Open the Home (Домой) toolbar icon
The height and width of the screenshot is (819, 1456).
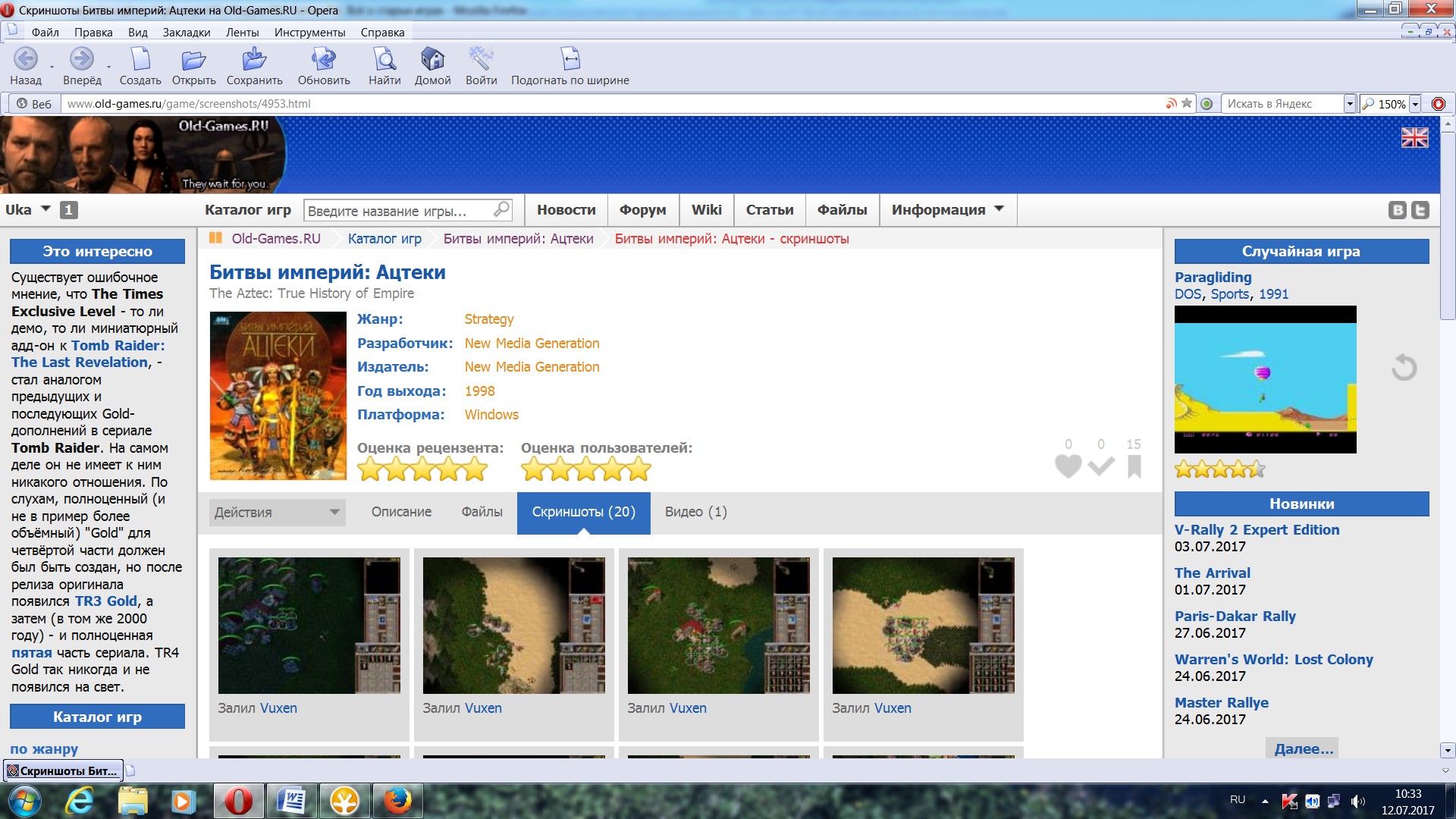(432, 59)
